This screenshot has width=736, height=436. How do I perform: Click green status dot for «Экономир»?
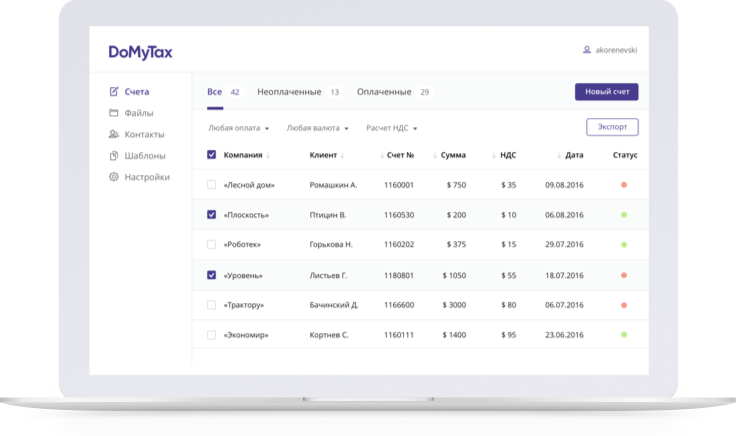[x=624, y=335]
